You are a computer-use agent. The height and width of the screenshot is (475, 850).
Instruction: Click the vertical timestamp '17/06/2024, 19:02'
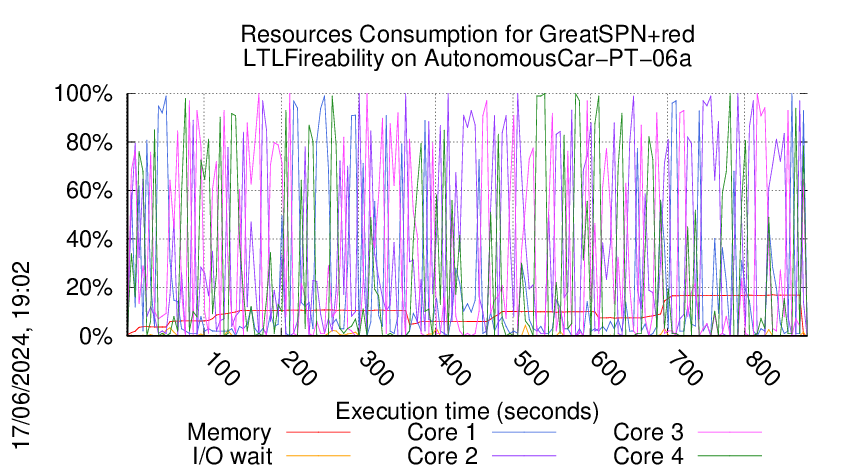coord(22,356)
